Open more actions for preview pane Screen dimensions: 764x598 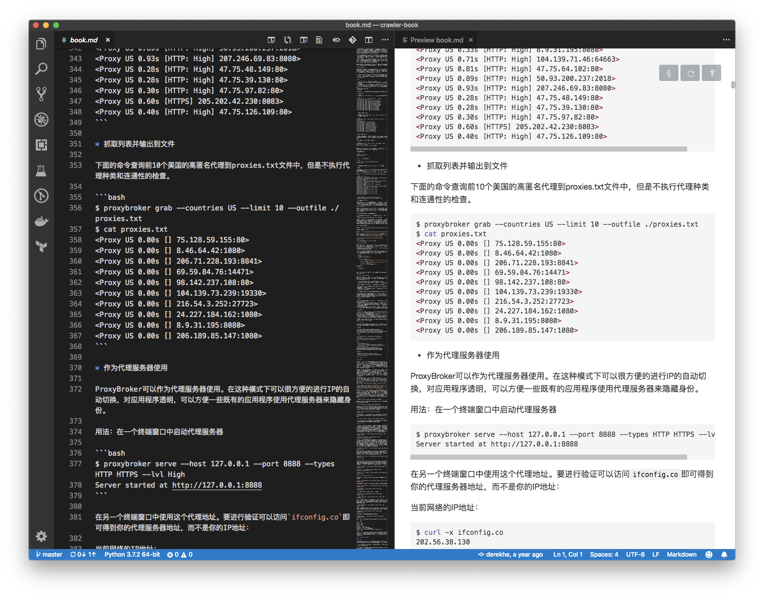[726, 40]
